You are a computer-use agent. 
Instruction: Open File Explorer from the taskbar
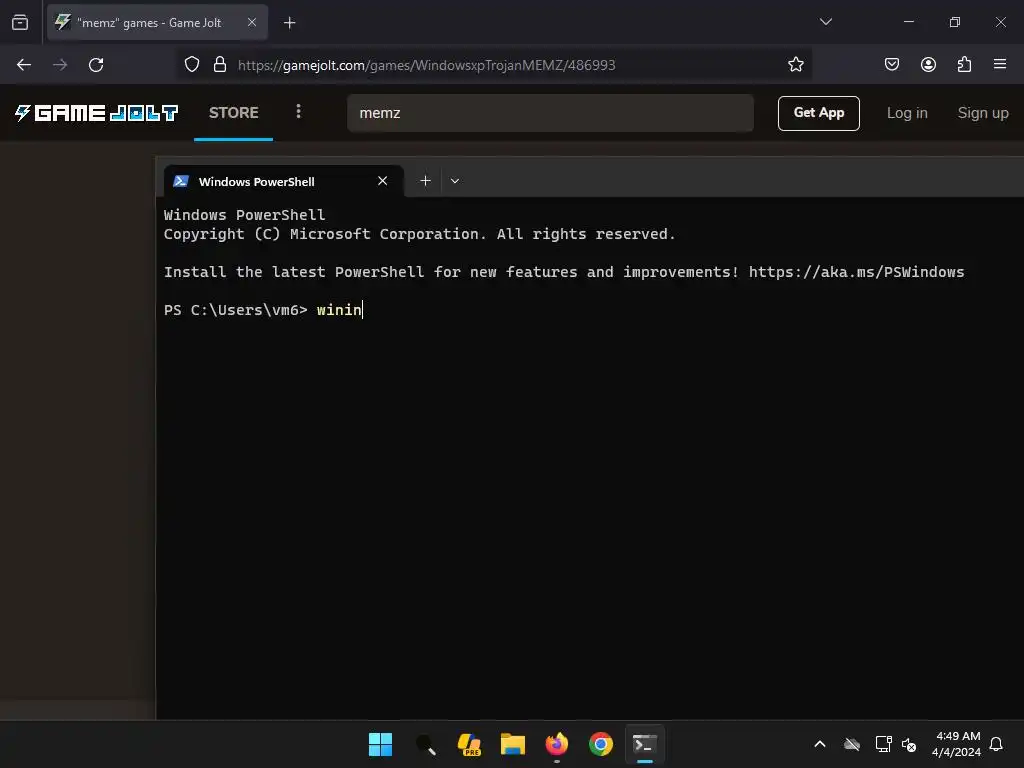coord(513,744)
